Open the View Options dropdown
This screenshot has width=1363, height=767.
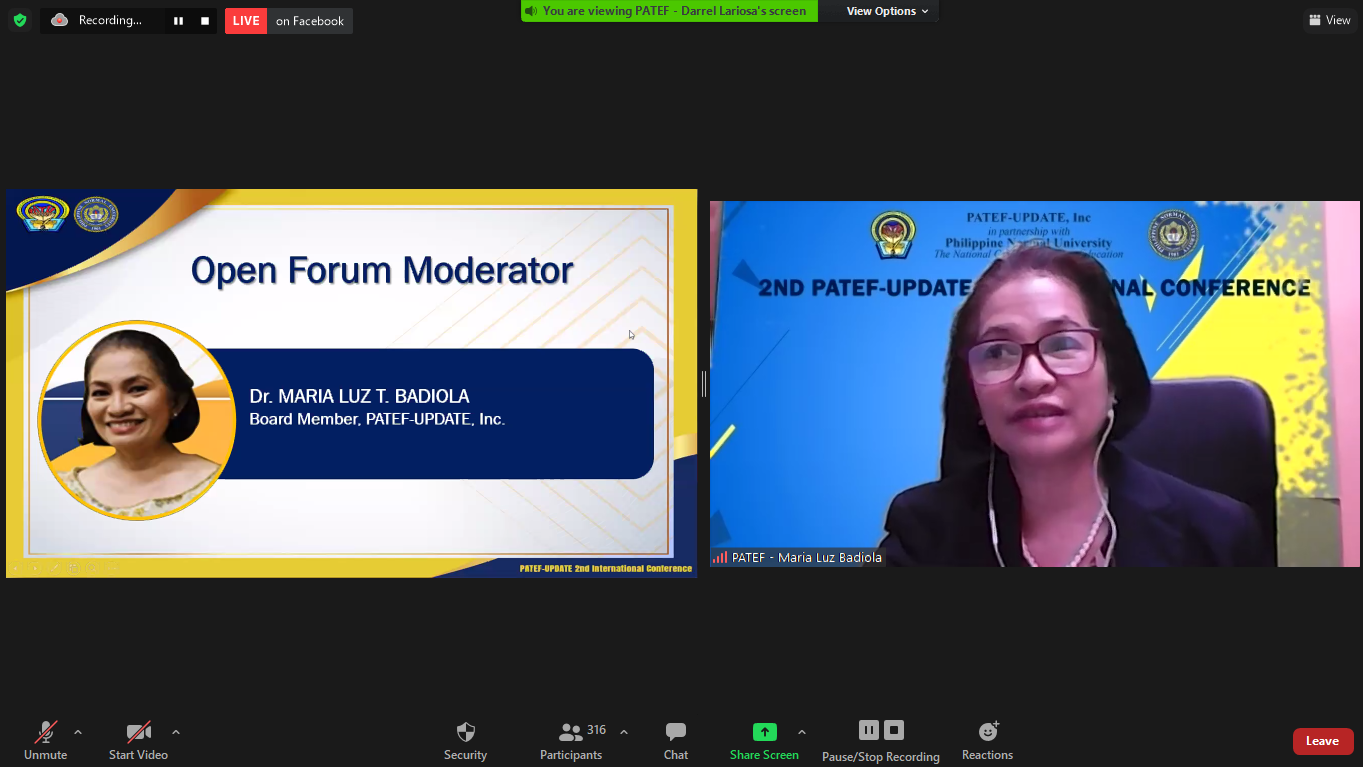point(887,11)
